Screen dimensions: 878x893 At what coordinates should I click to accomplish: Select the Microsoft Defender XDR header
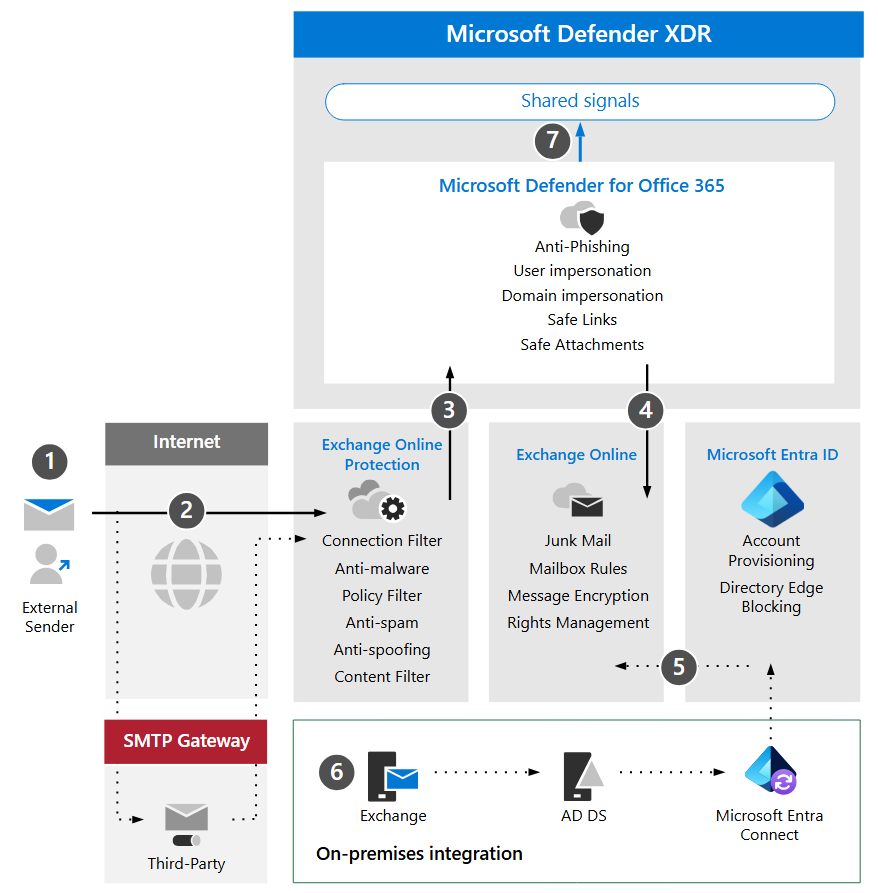tap(578, 34)
